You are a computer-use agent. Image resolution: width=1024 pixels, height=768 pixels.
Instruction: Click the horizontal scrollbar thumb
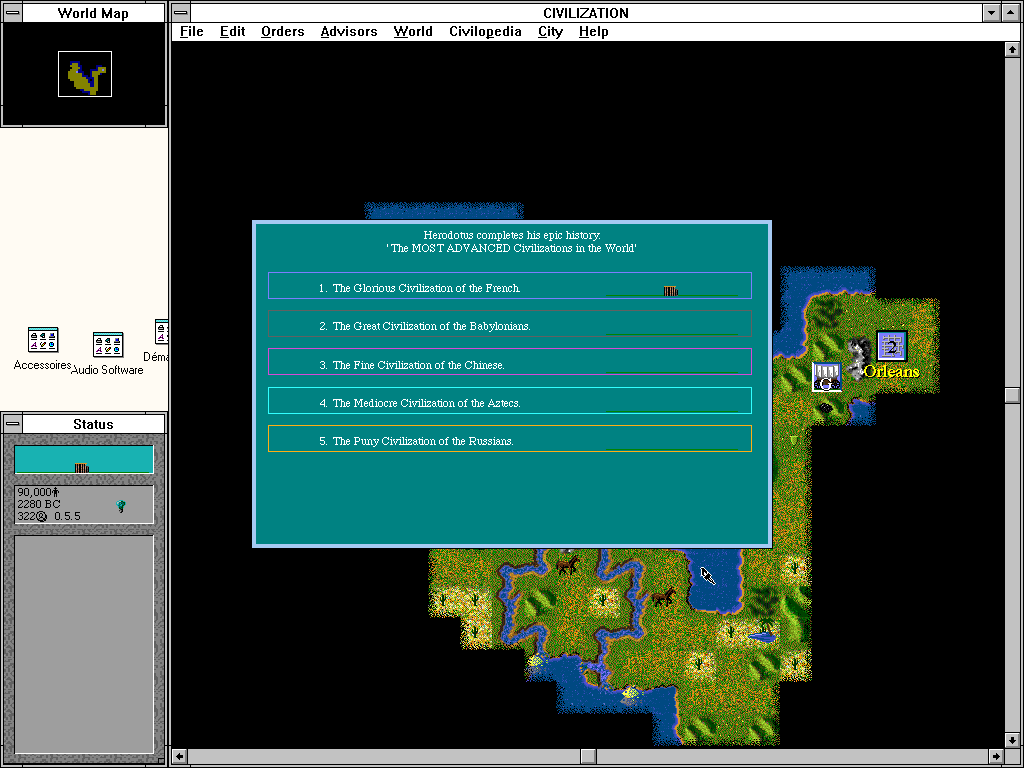point(588,756)
